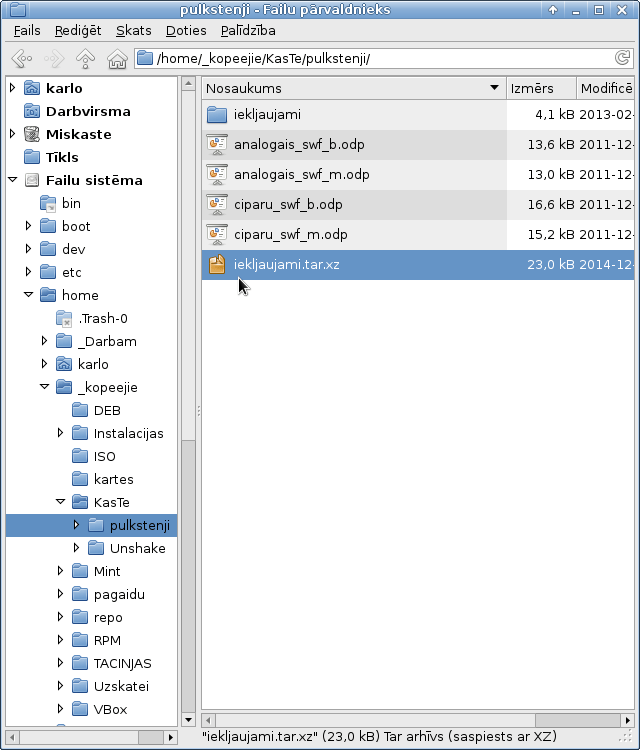
Task: Open the Rediģēt menu
Action: coord(78,31)
